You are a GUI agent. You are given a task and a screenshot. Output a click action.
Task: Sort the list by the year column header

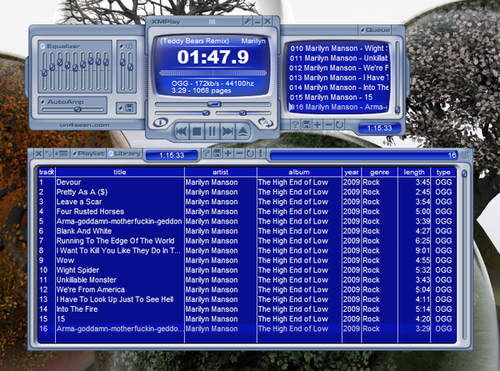(352, 172)
